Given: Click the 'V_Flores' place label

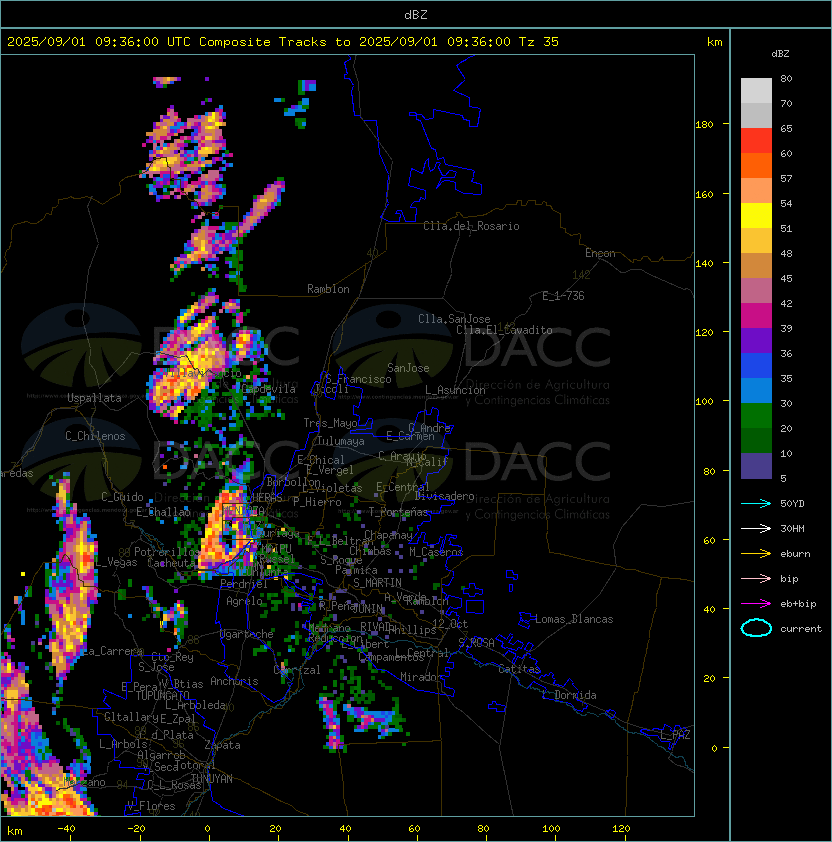Looking at the screenshot, I should click(x=151, y=806).
